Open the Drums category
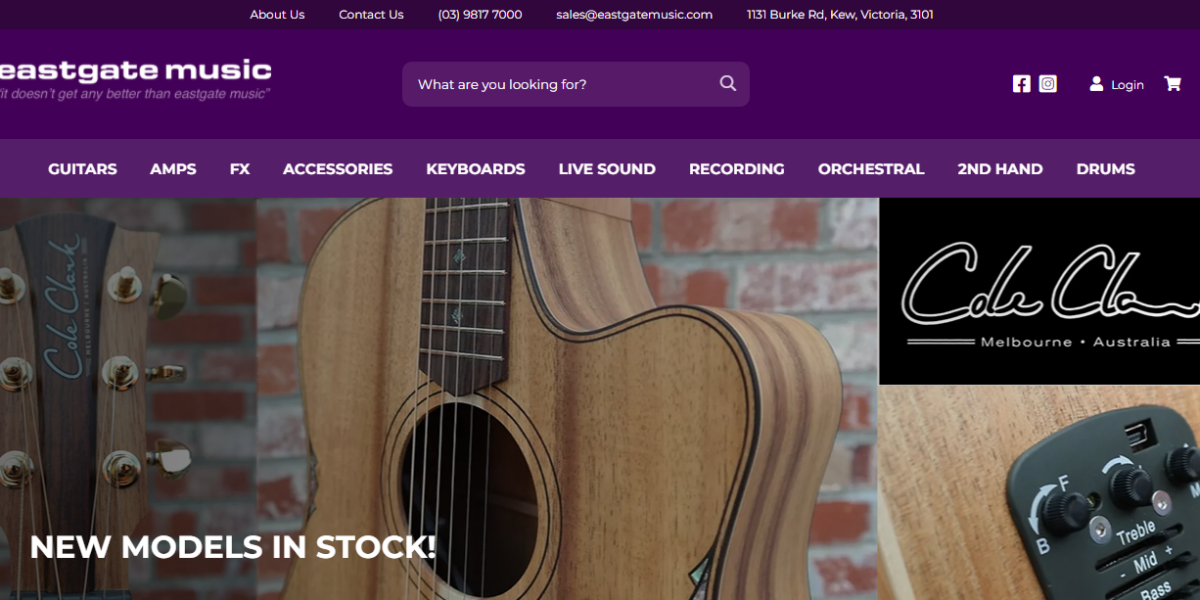This screenshot has height=600, width=1200. 1106,169
